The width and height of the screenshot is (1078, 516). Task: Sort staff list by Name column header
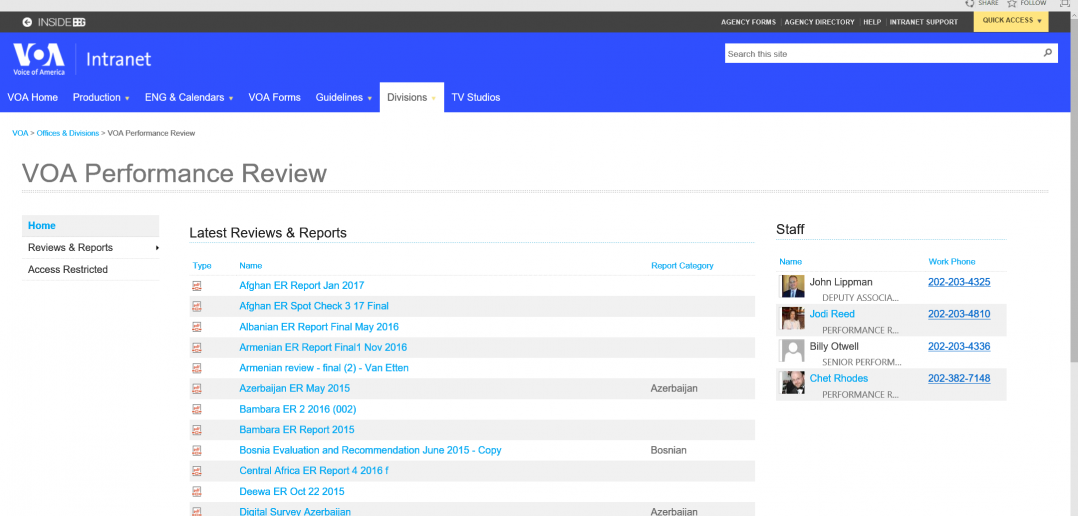point(790,262)
